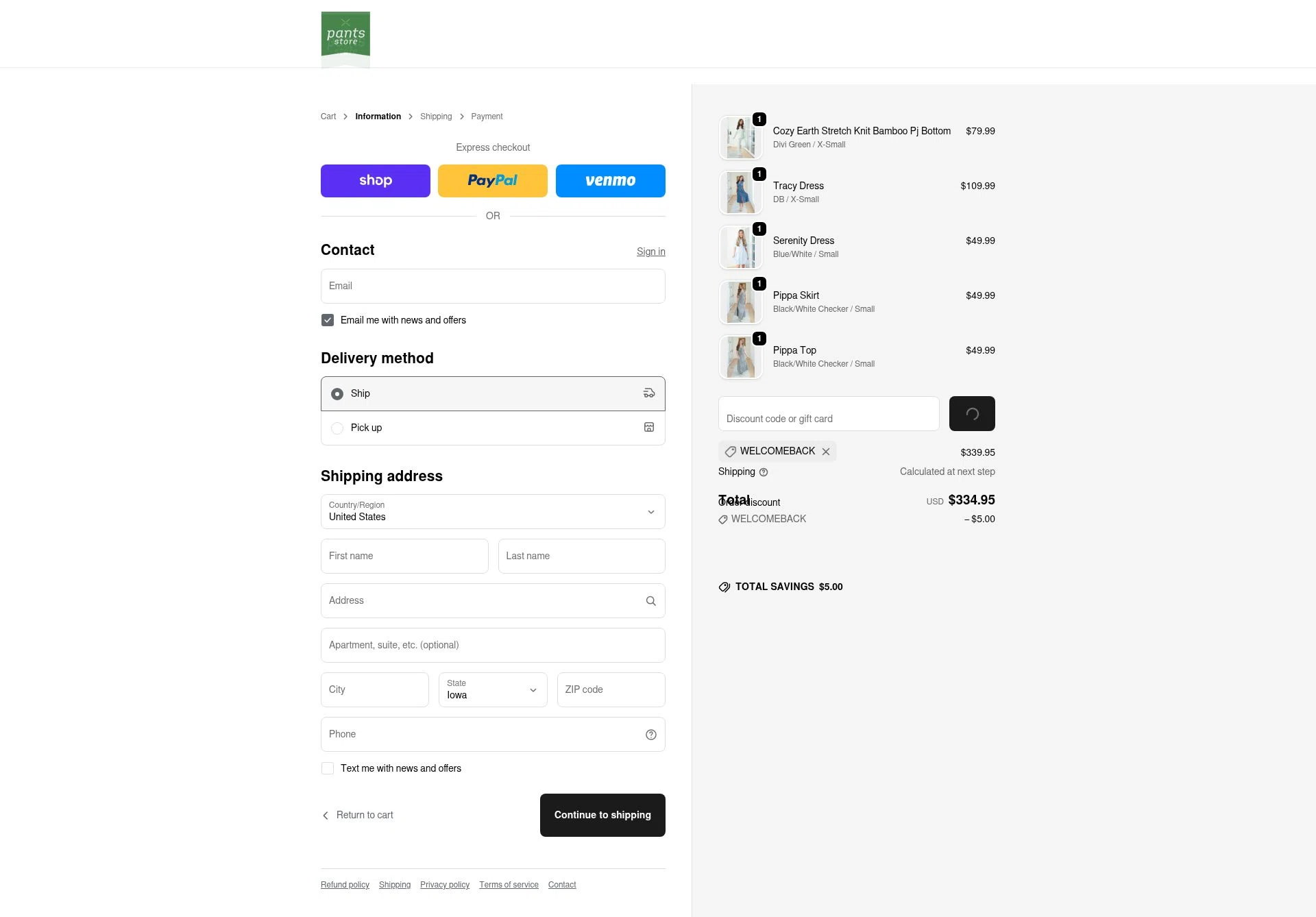Image resolution: width=1316 pixels, height=917 pixels.
Task: Go back to the Cart breadcrumb step
Action: point(328,117)
